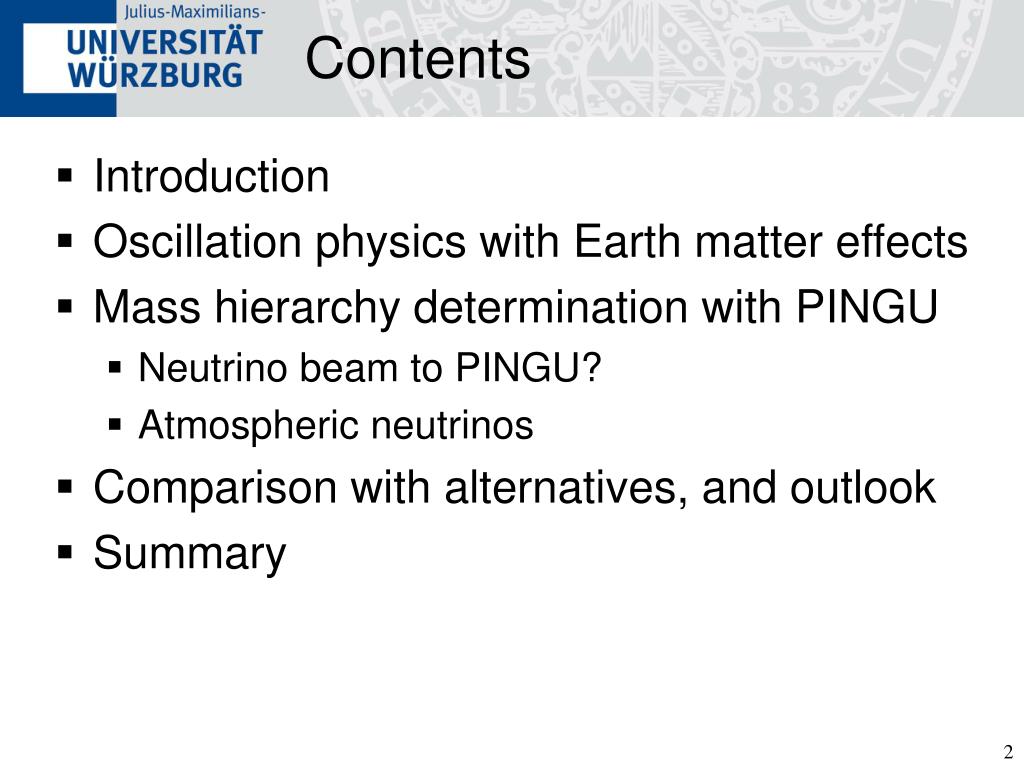Select the Atmospheric neutrinos sub-item
Viewport: 1024px width, 768px height.
point(336,426)
